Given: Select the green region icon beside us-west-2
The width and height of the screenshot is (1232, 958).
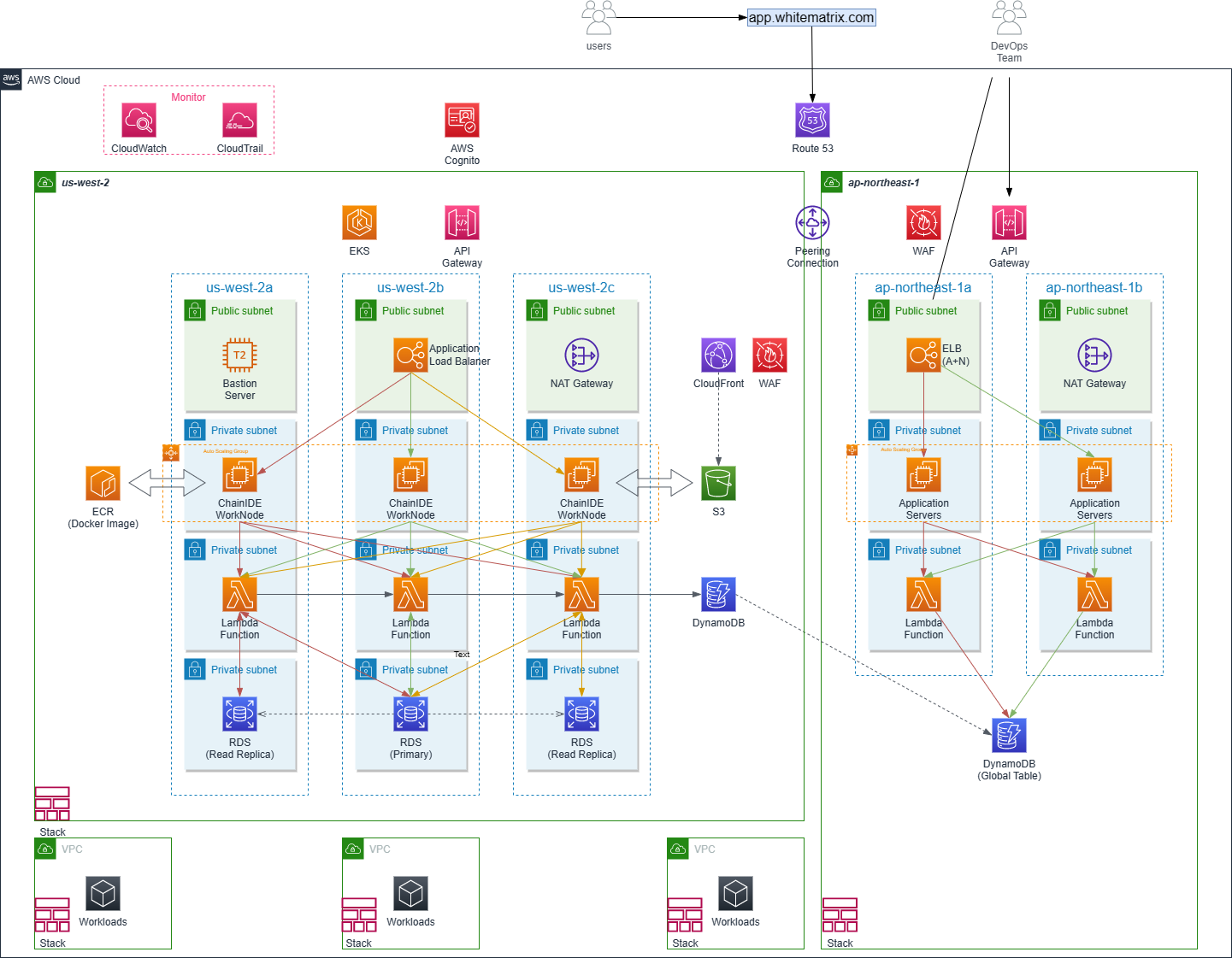Looking at the screenshot, I should [x=45, y=182].
